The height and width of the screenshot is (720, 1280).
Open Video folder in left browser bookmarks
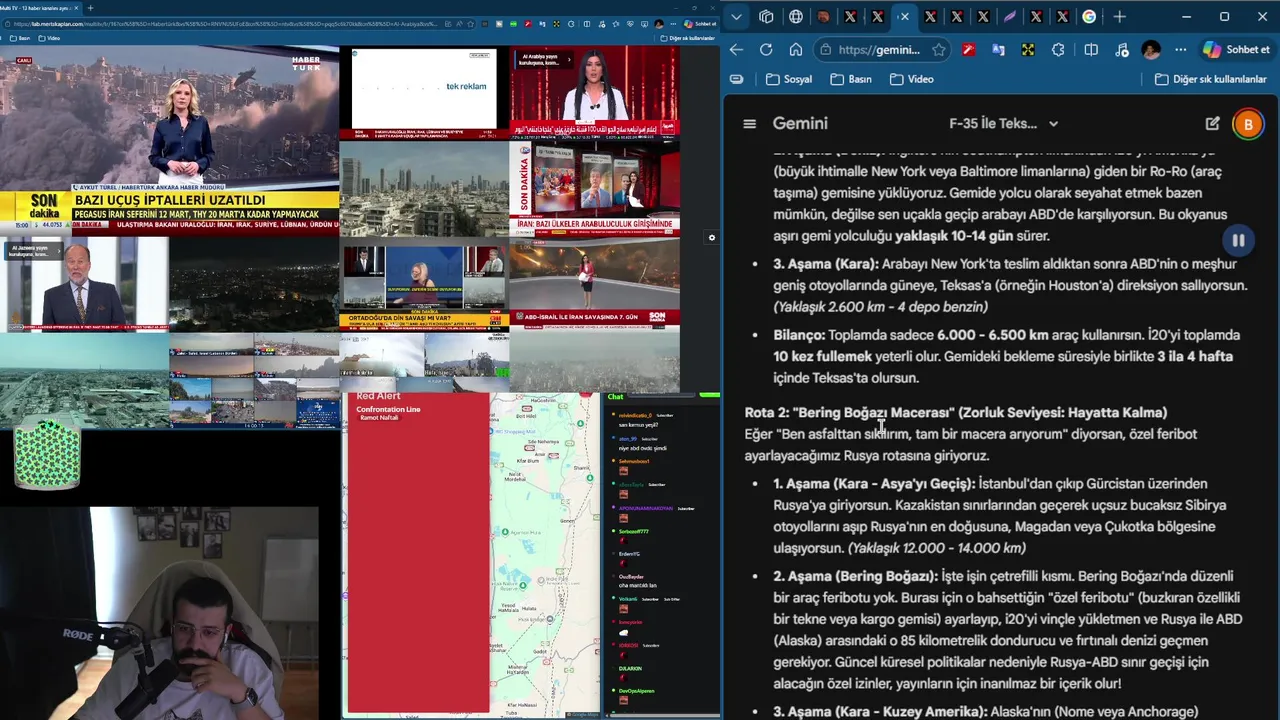point(48,38)
